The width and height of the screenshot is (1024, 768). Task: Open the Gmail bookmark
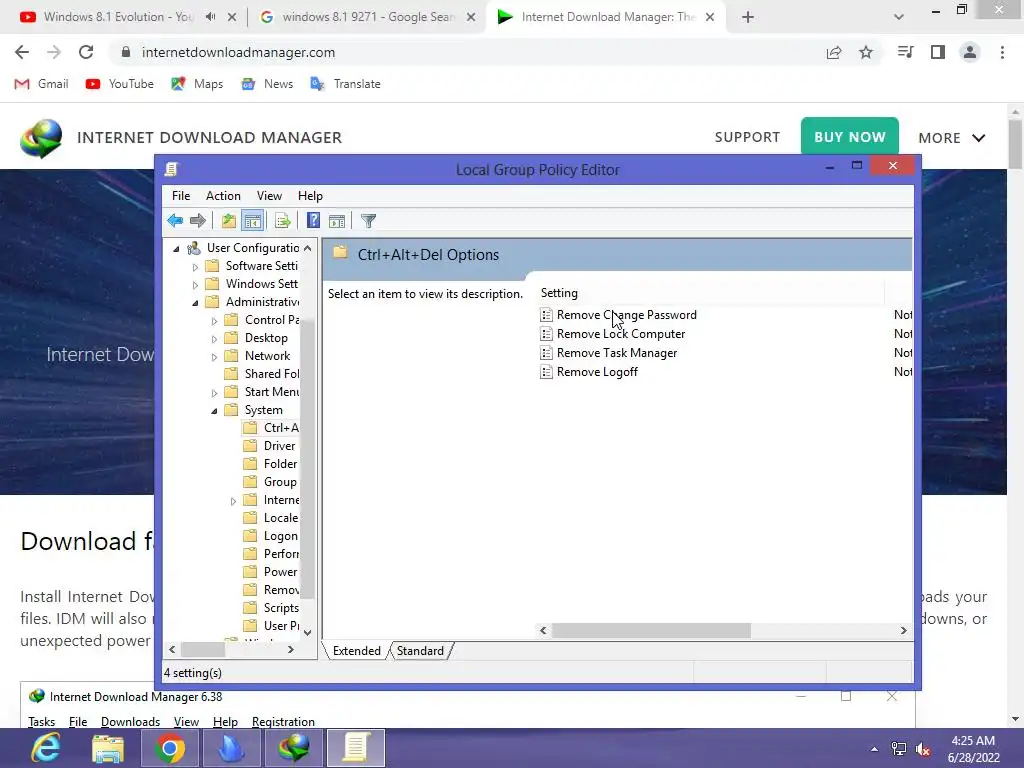click(42, 84)
